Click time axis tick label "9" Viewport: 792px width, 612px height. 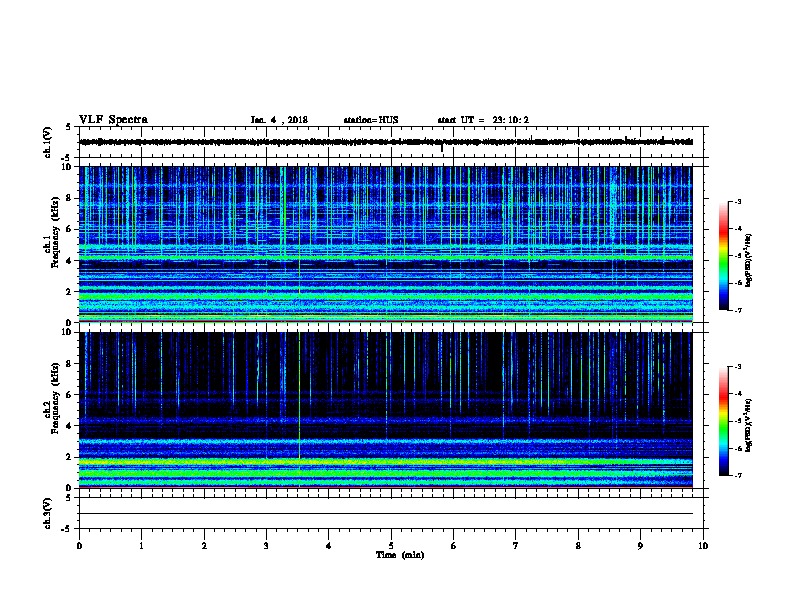coord(640,546)
